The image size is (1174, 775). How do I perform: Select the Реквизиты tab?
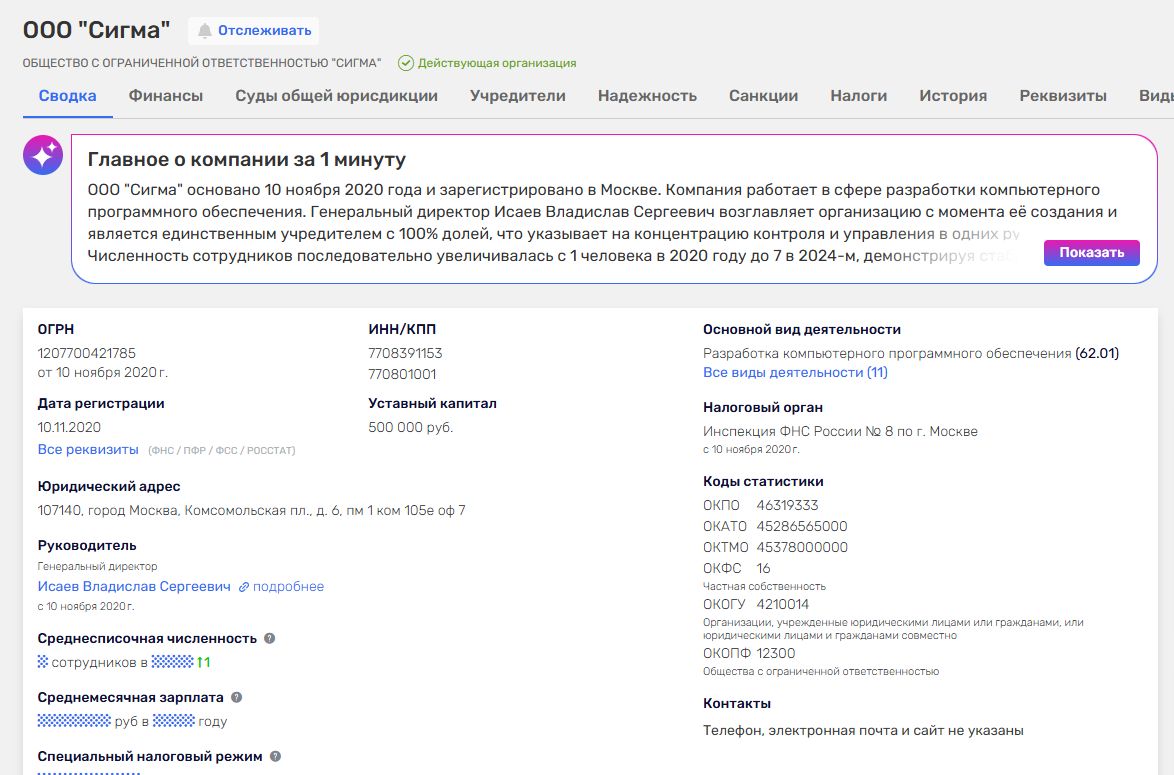(1063, 96)
